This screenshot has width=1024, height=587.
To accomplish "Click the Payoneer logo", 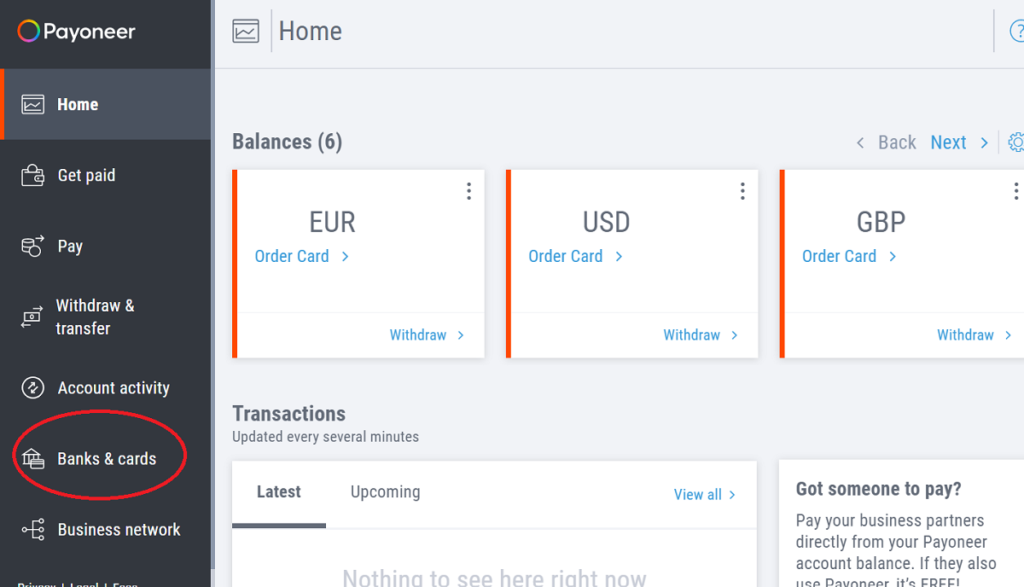I will click(75, 31).
